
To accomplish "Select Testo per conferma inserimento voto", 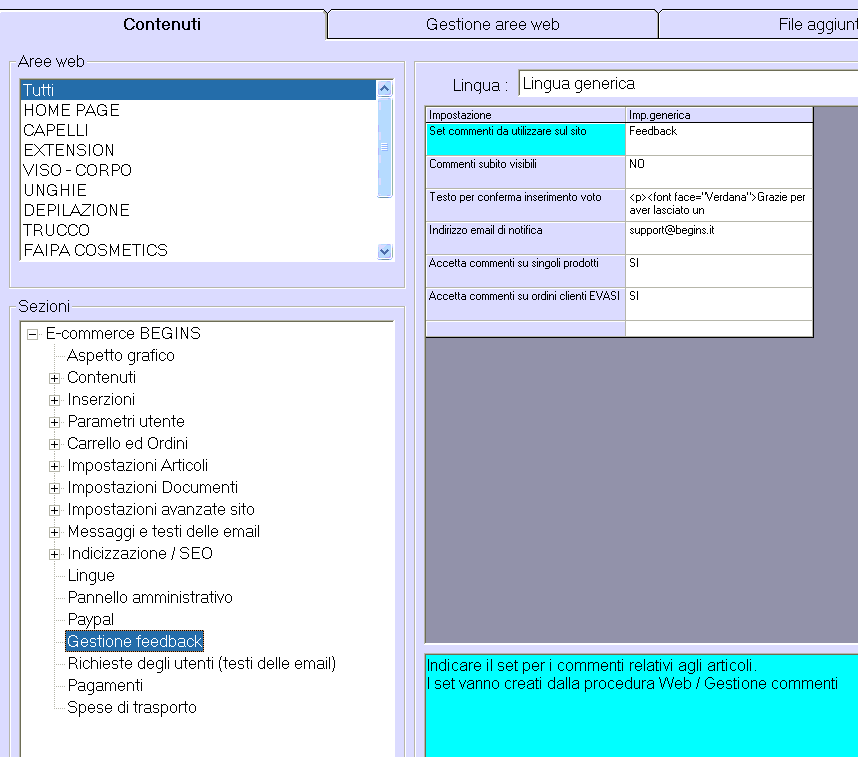I will 525,205.
